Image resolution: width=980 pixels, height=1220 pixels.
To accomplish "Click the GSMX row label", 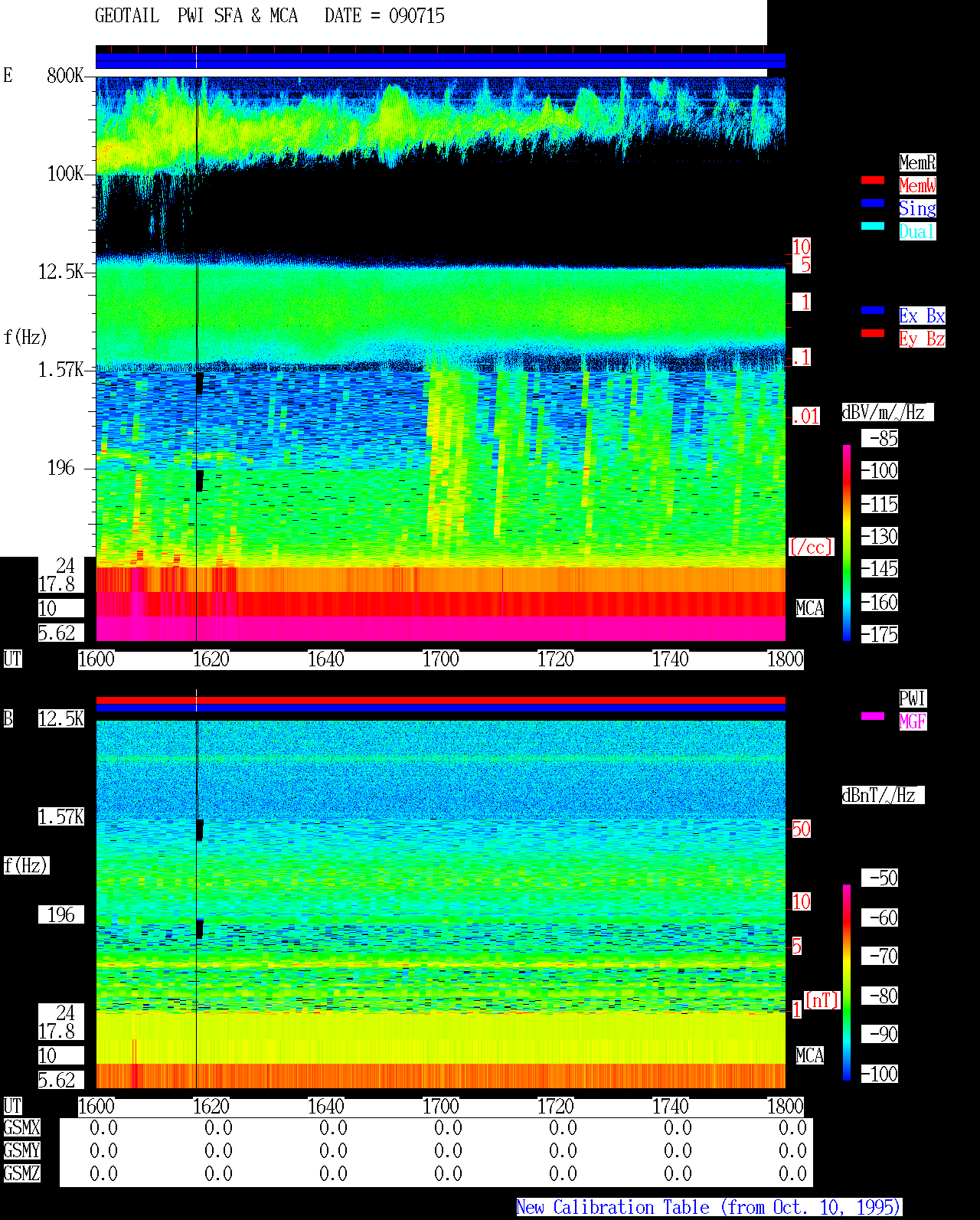I will (x=21, y=1128).
